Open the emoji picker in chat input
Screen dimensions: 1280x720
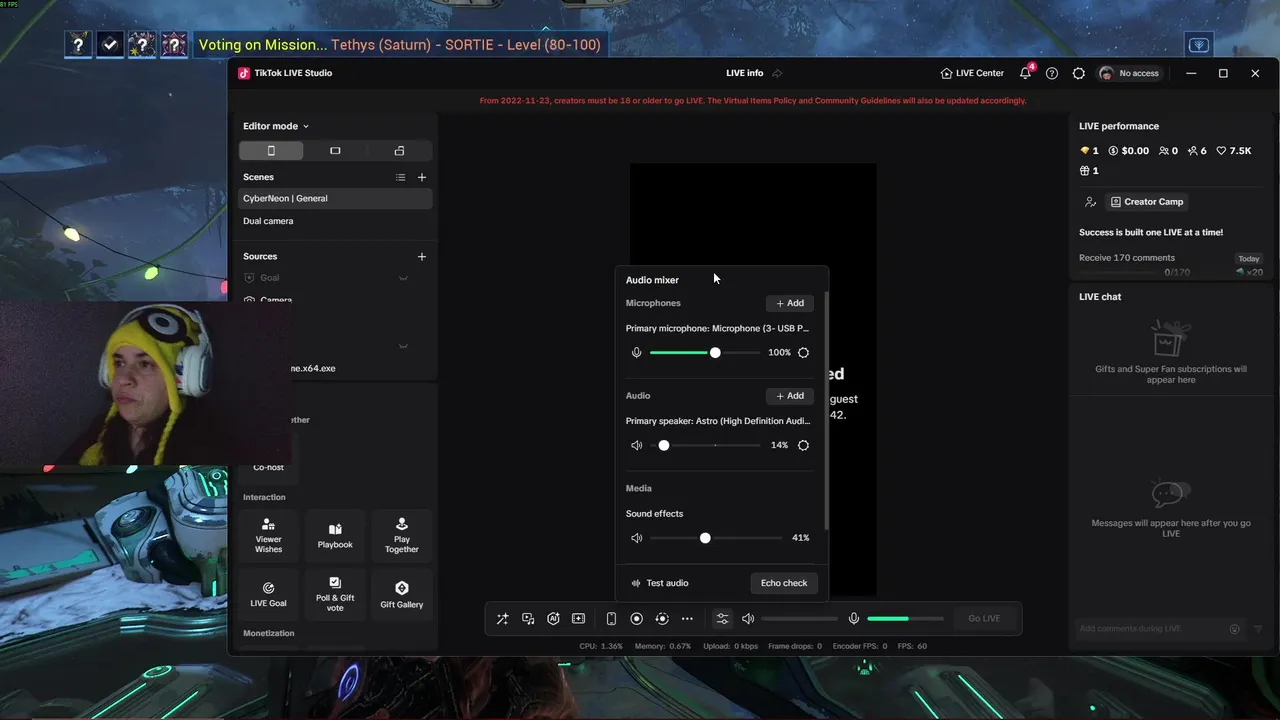click(x=1235, y=629)
